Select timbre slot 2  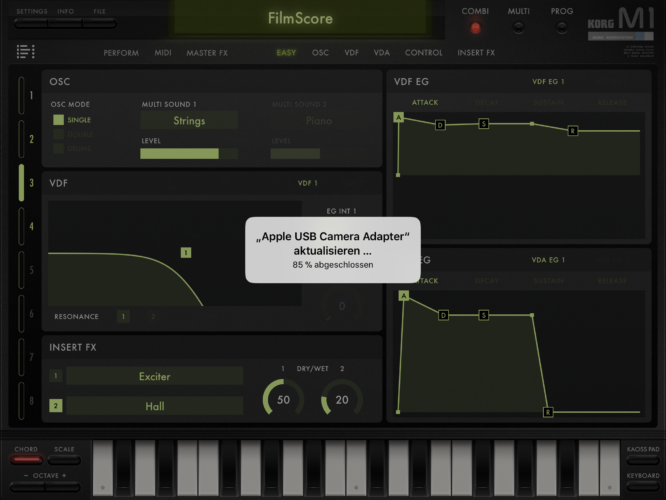(x=22, y=139)
